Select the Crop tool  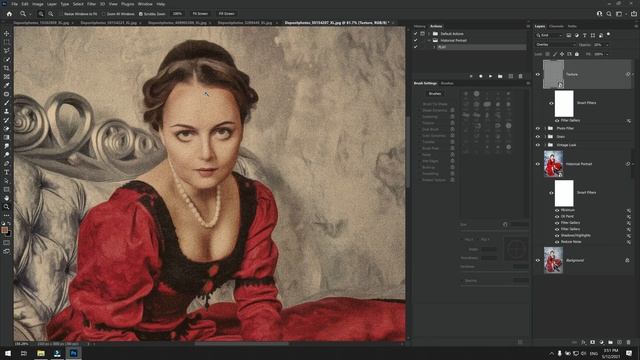click(7, 68)
